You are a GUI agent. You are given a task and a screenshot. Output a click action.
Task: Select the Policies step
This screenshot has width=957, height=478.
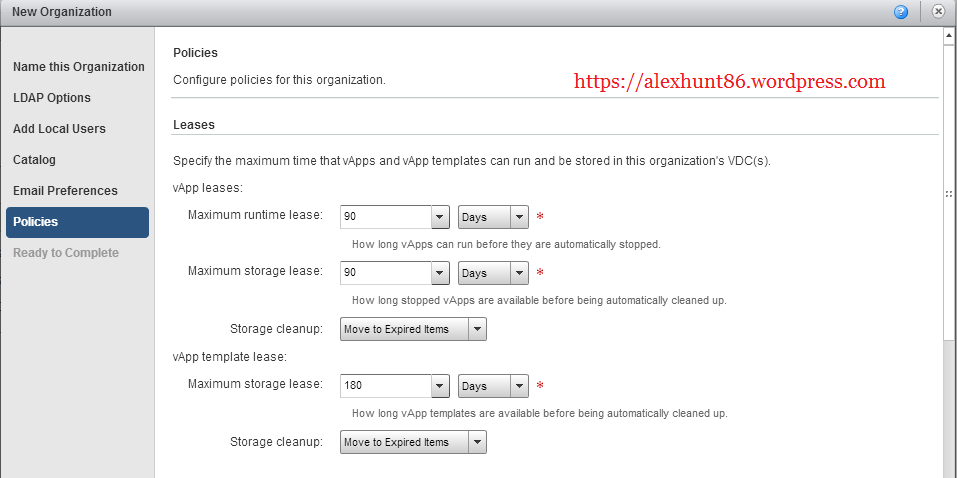[78, 222]
